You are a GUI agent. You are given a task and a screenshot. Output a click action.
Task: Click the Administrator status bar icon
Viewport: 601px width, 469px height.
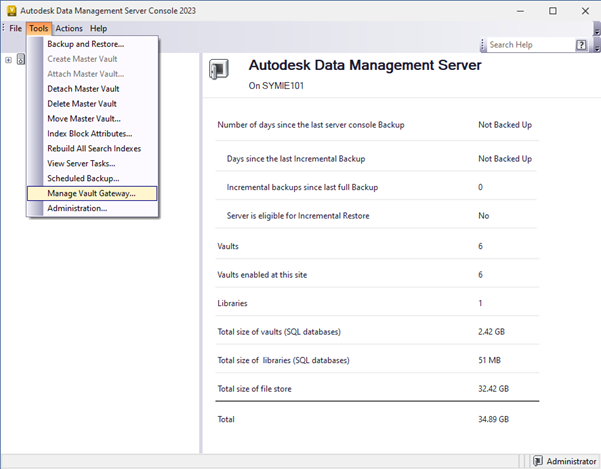(x=538, y=461)
